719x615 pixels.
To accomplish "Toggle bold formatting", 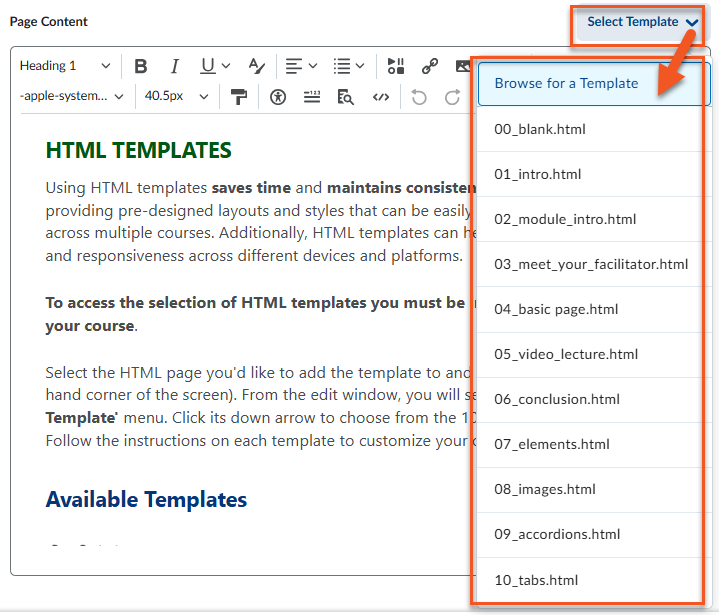I will coord(141,66).
